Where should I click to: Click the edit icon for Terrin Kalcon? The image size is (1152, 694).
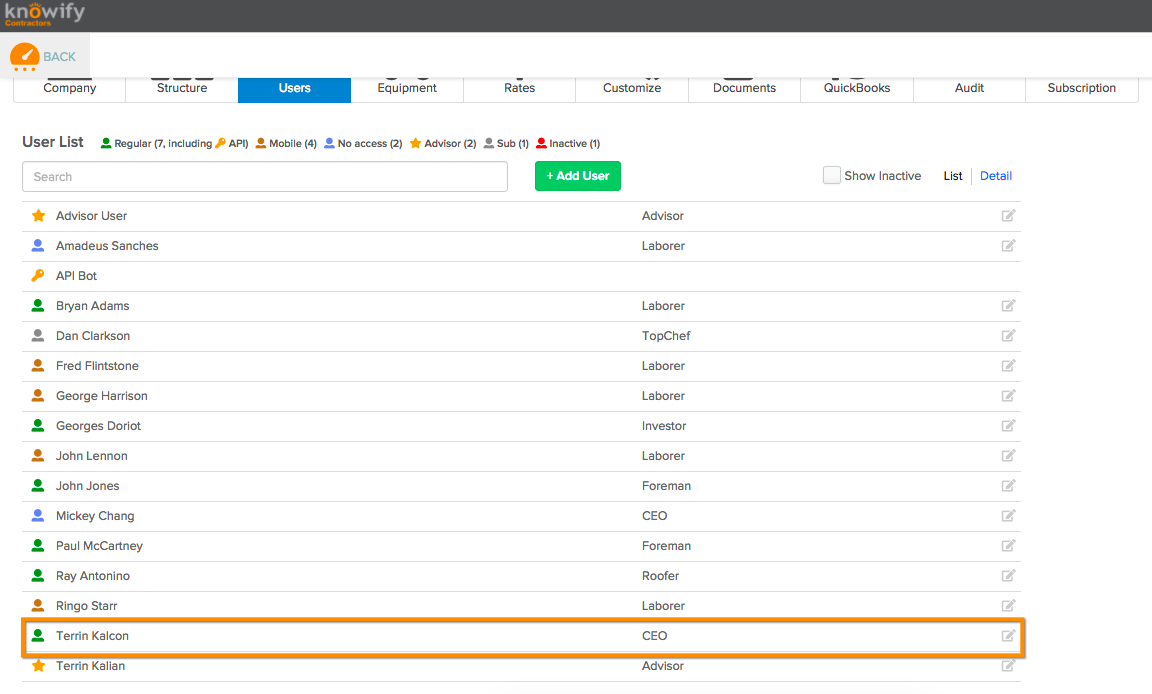[x=1008, y=636]
